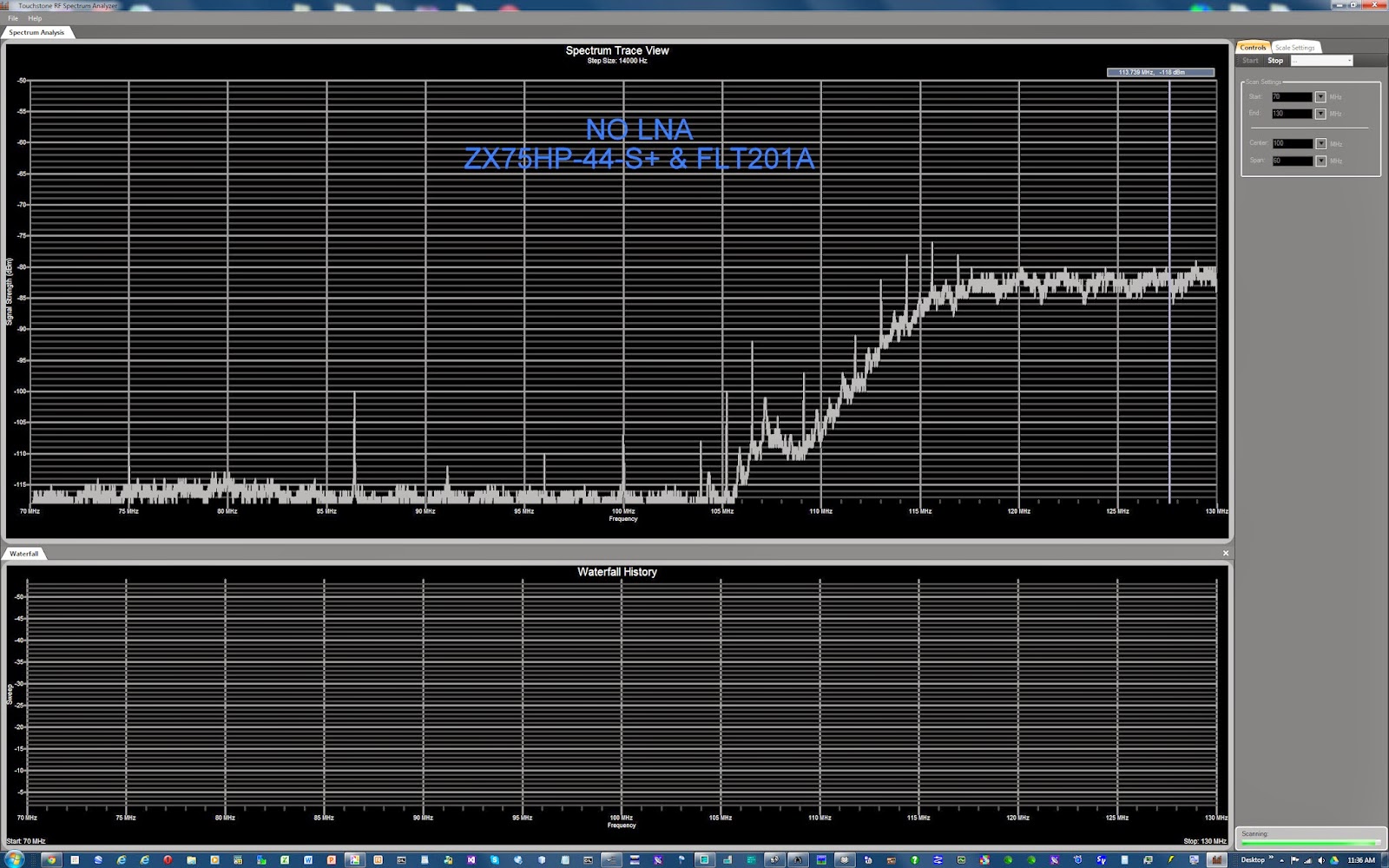This screenshot has height=868, width=1389.
Task: Click the Start frequency field showing 70
Action: [x=1293, y=97]
